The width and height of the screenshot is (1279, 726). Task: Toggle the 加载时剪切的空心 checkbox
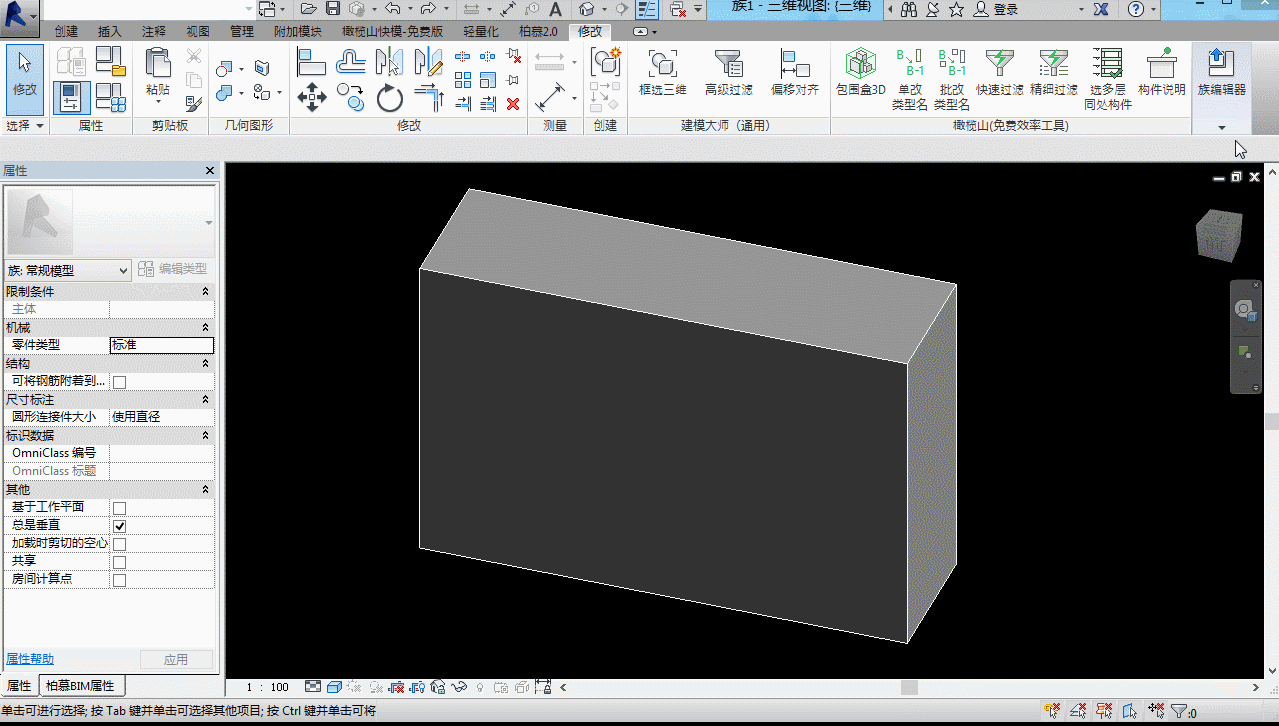point(119,543)
